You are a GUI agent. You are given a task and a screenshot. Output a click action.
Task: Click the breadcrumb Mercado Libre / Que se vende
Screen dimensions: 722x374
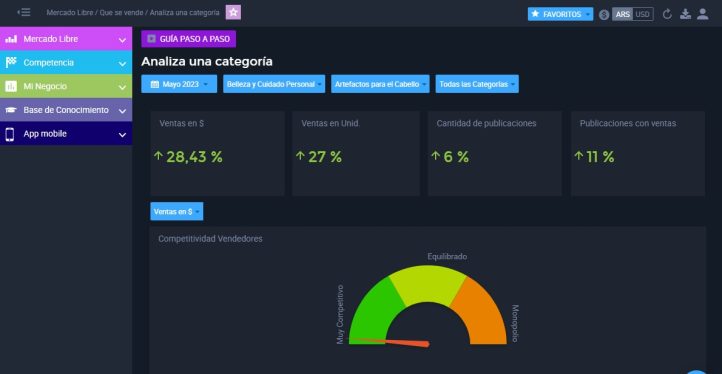(95, 13)
